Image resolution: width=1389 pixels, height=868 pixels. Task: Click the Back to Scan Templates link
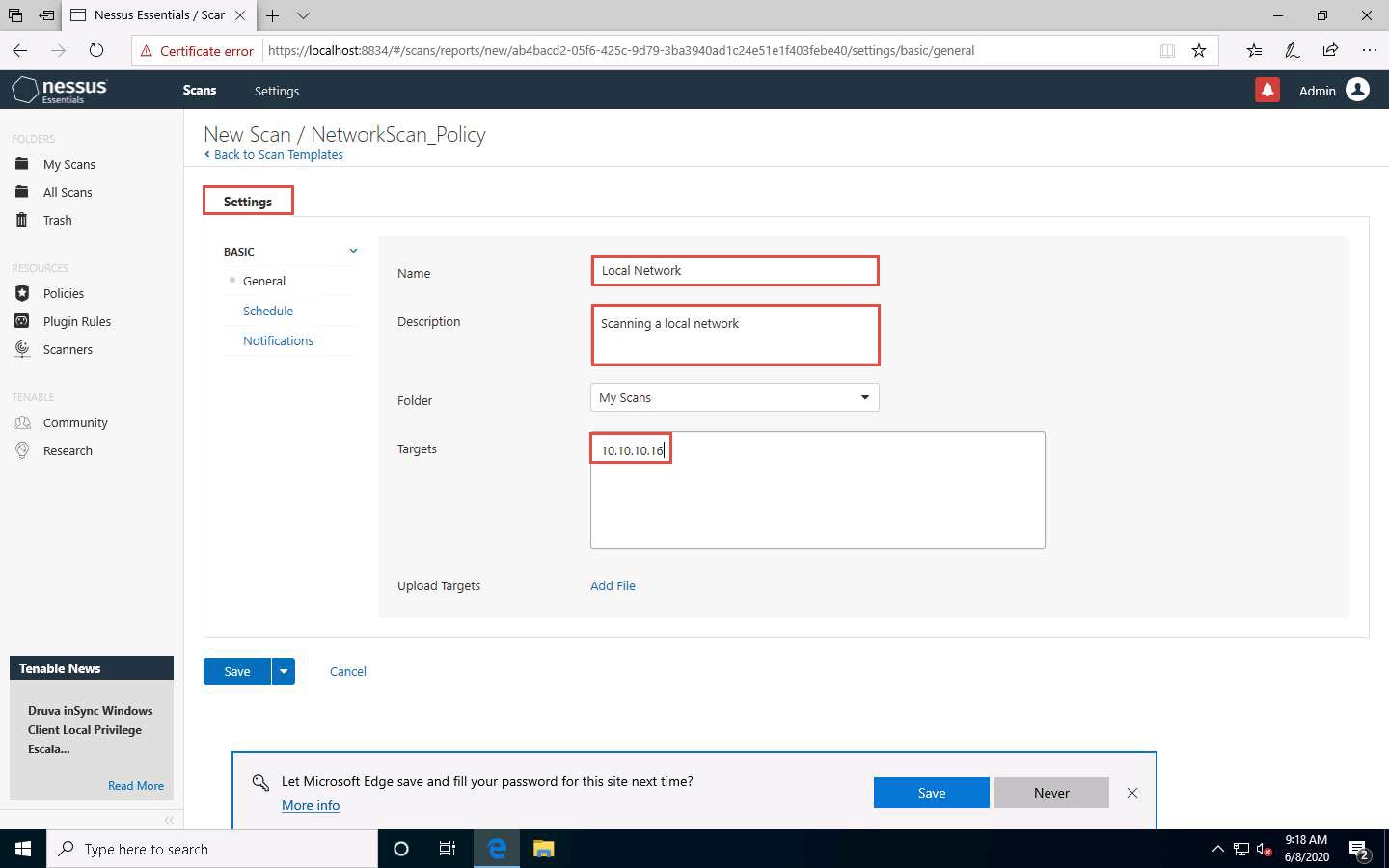(274, 154)
